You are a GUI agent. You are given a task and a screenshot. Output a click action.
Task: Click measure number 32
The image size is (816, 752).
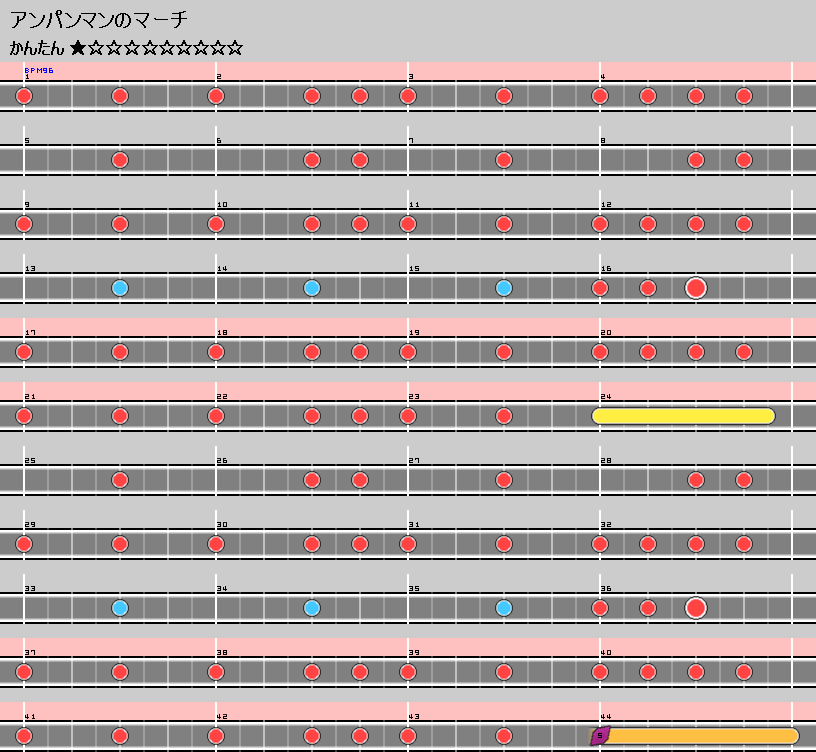606,525
